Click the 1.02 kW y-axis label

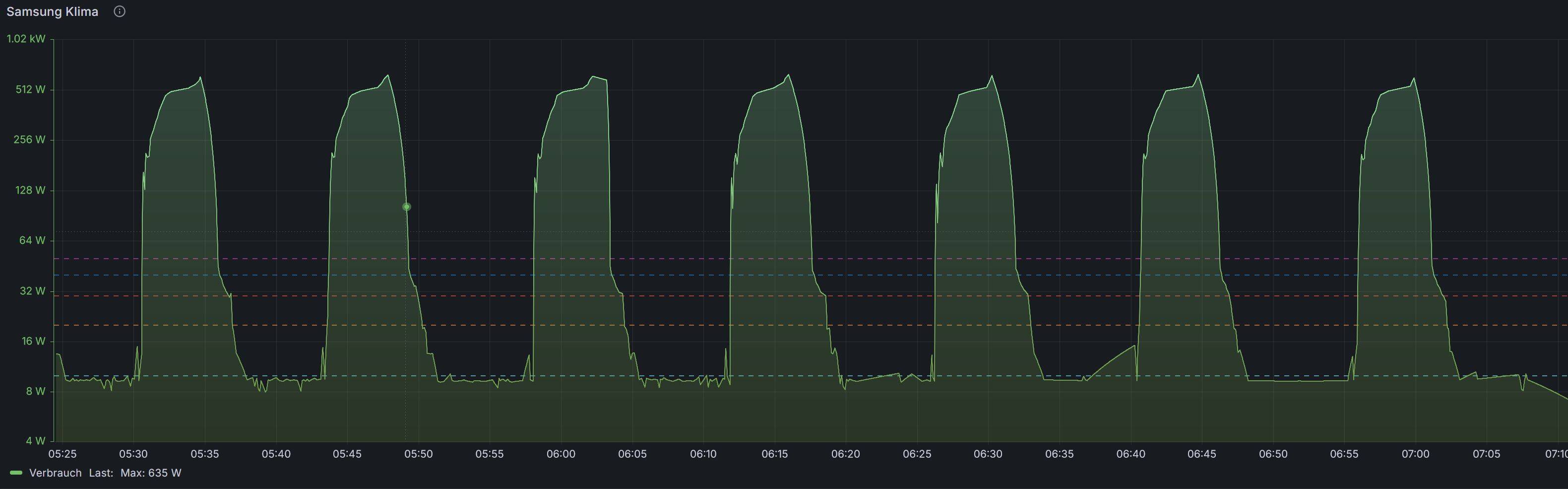click(x=26, y=39)
